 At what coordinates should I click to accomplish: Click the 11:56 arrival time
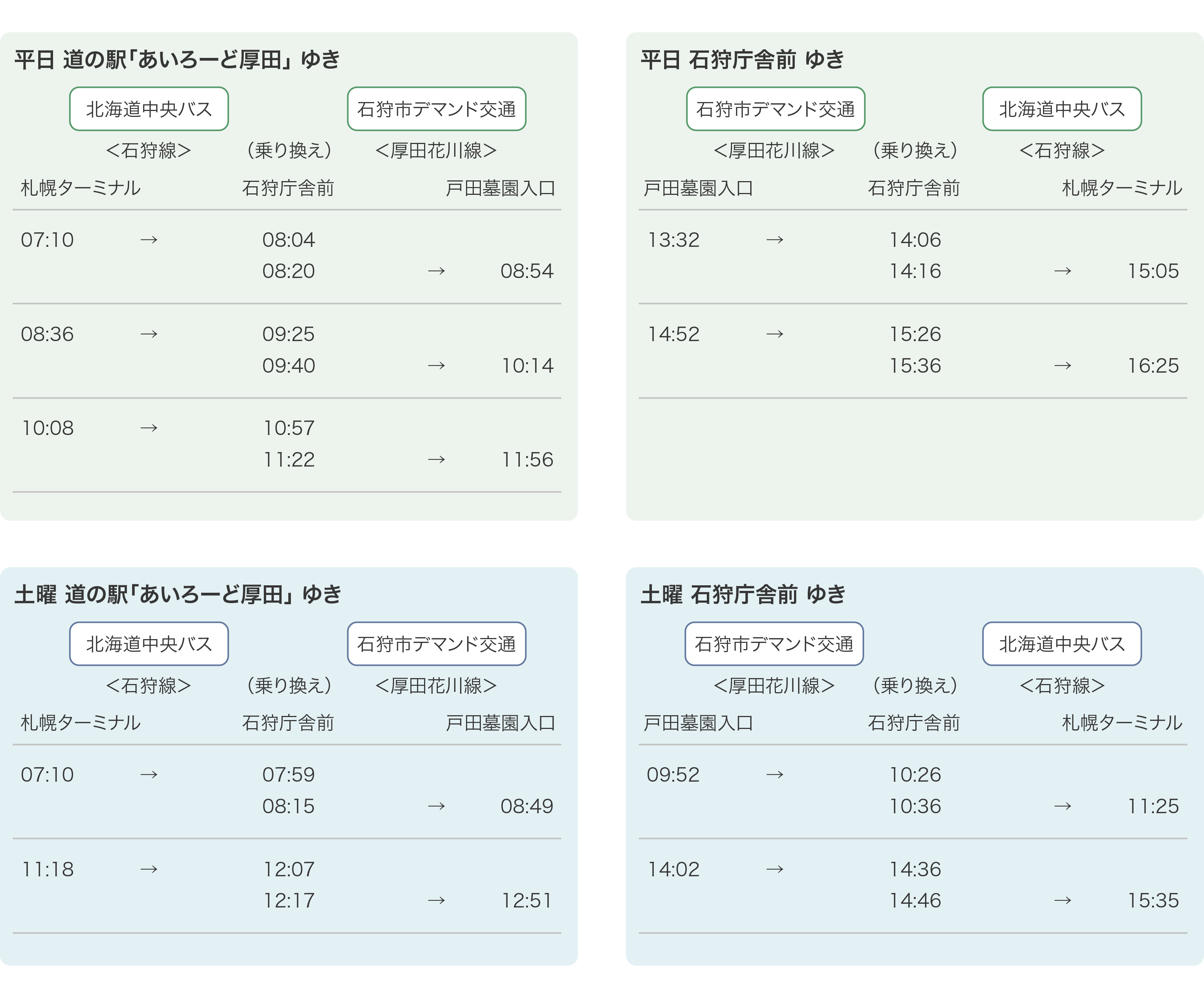tap(528, 459)
